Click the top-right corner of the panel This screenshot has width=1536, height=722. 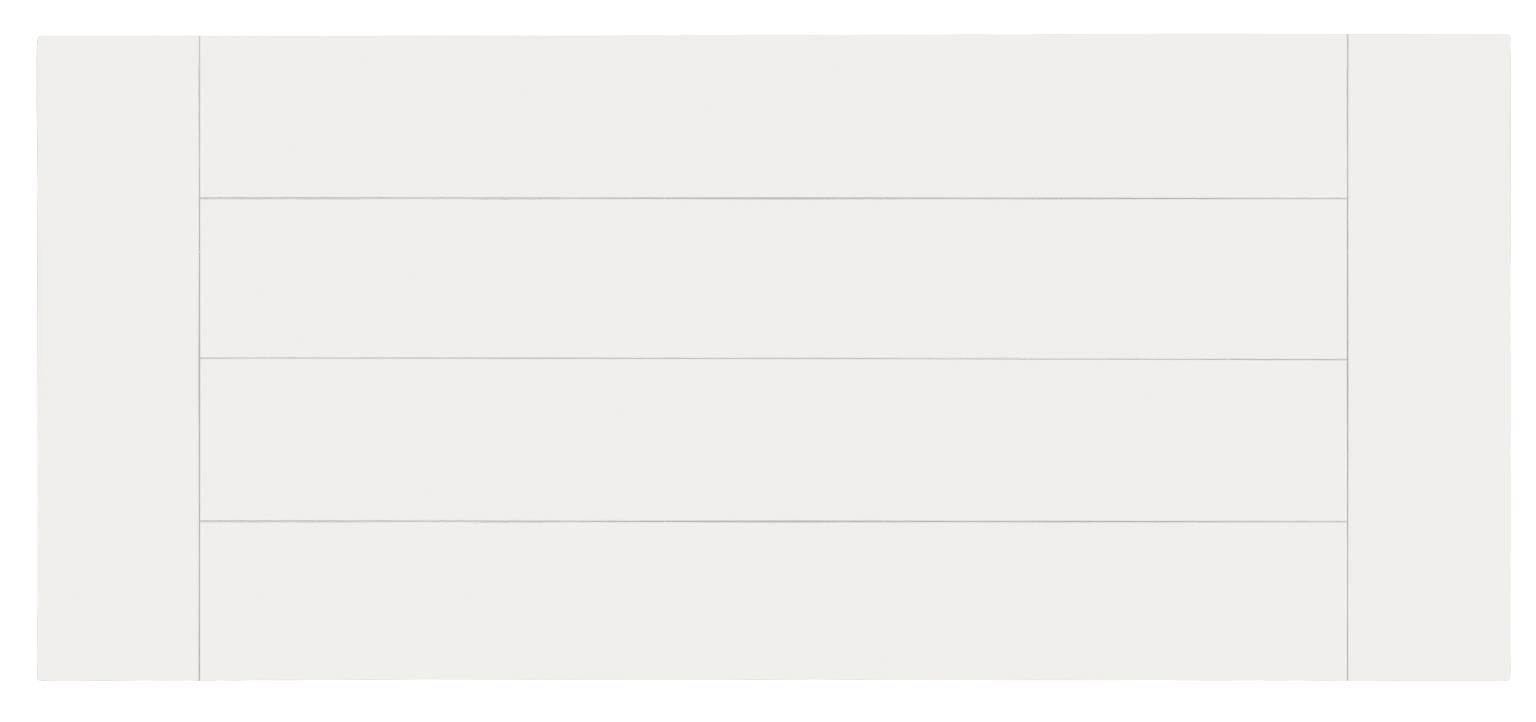1508,37
